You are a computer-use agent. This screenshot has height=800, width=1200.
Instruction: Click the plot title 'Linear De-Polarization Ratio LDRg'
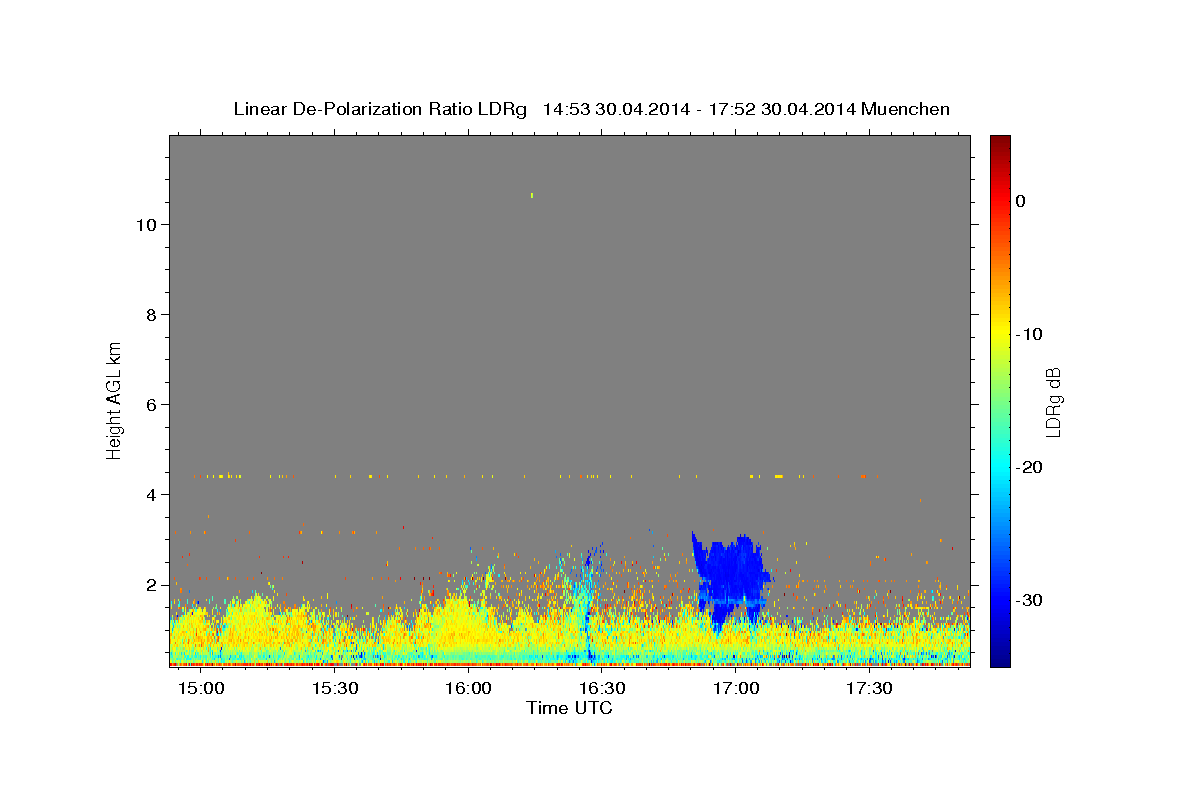click(379, 109)
